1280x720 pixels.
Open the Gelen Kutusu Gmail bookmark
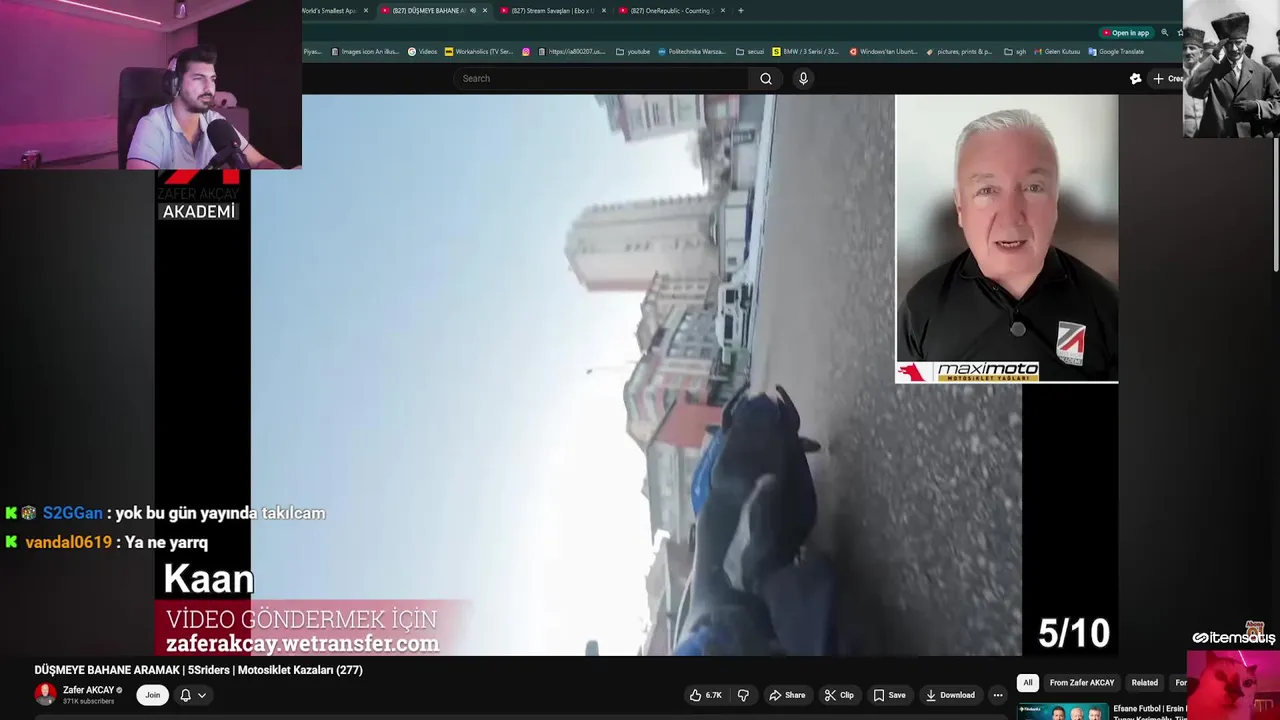1057,52
